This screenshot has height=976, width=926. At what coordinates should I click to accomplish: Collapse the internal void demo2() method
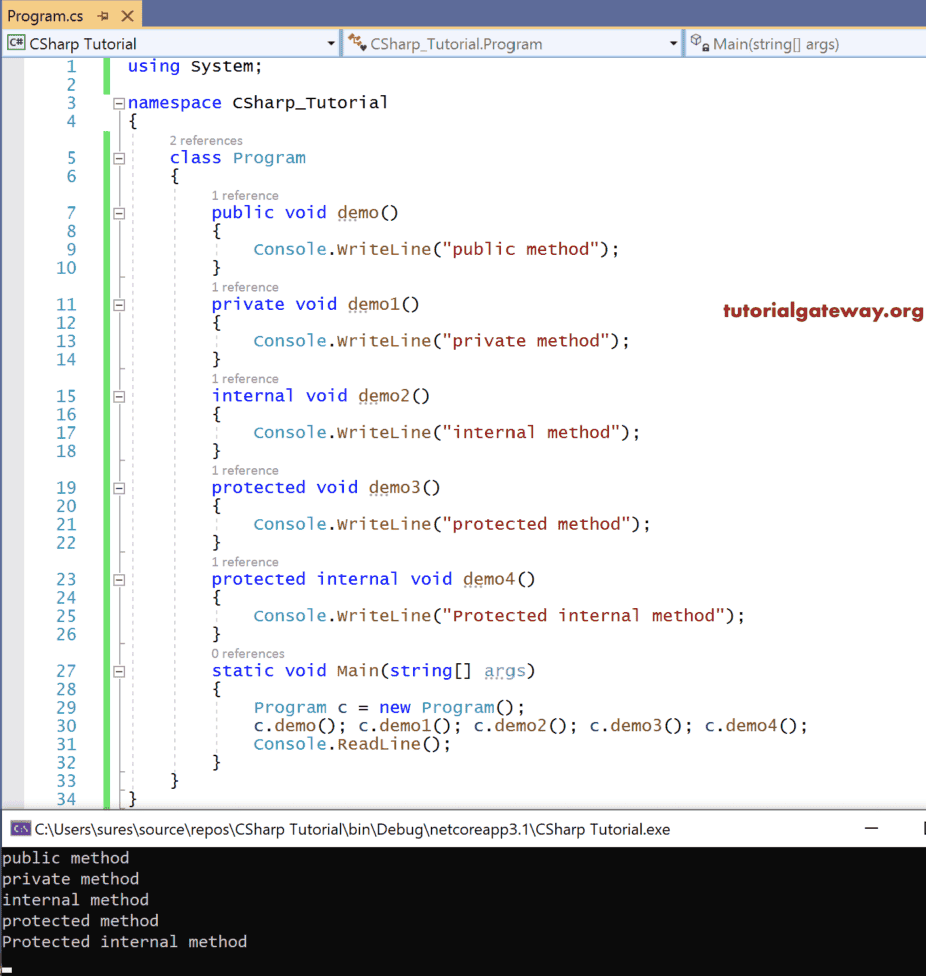(119, 396)
